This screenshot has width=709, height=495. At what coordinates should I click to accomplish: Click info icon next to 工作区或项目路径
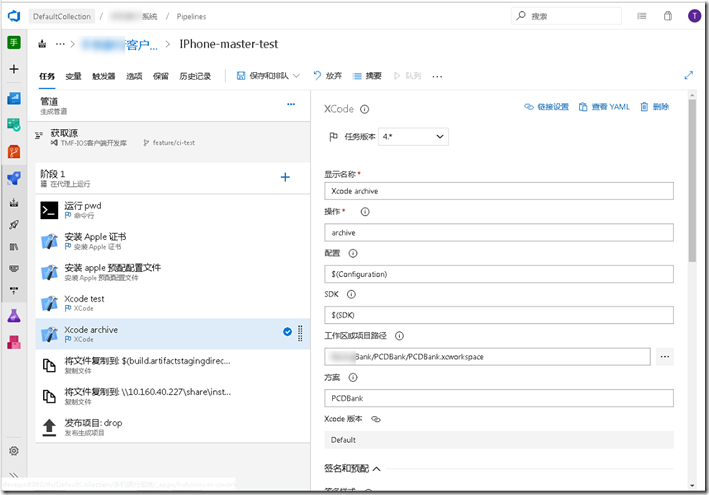click(x=399, y=336)
